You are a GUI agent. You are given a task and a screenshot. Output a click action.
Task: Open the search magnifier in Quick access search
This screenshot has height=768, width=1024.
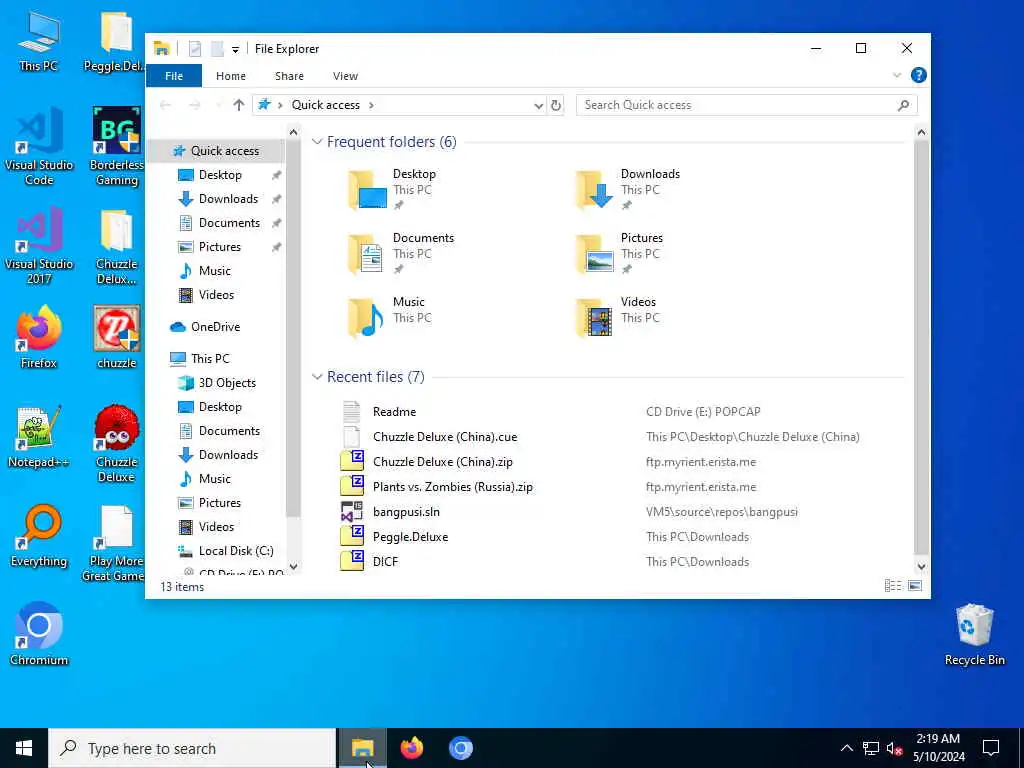pos(904,105)
